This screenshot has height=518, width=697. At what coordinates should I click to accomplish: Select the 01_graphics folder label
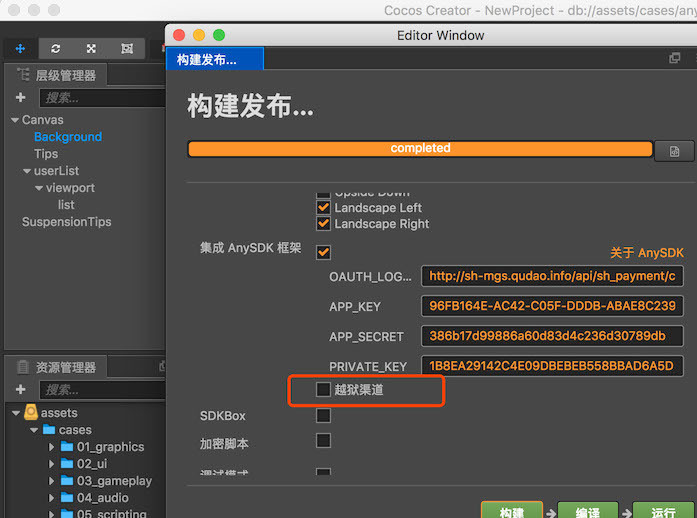click(x=110, y=447)
